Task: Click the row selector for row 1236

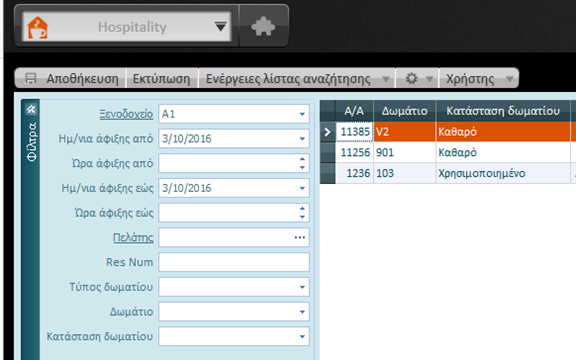Action: 327,173
